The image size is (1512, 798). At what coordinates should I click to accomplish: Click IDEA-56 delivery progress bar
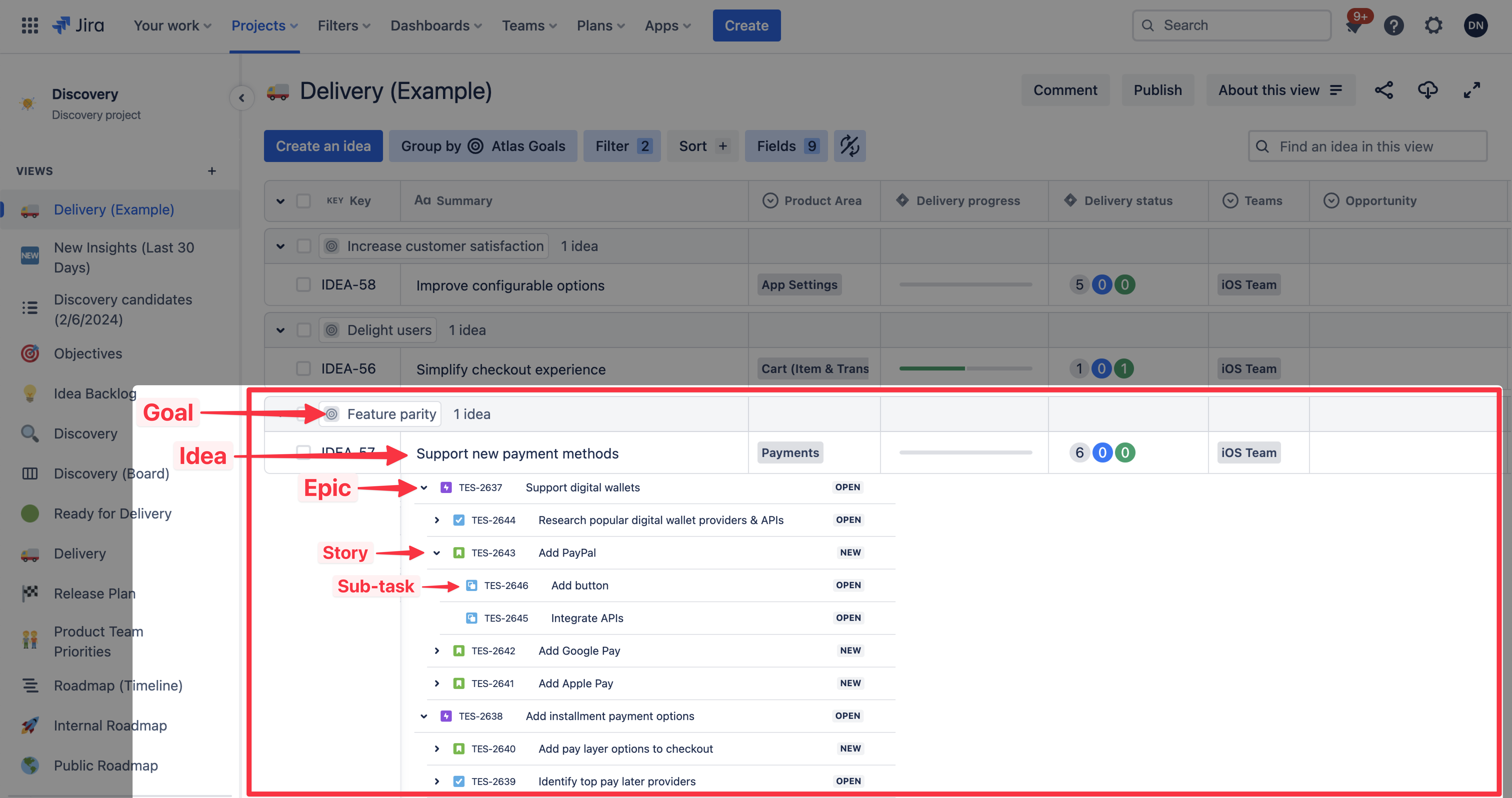pyautogui.click(x=965, y=369)
